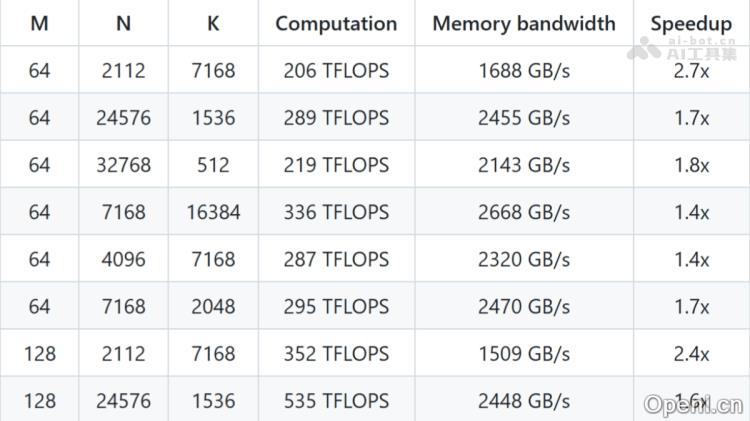Select the 2.4x speedup cell
750x421 pixels.
click(x=691, y=353)
